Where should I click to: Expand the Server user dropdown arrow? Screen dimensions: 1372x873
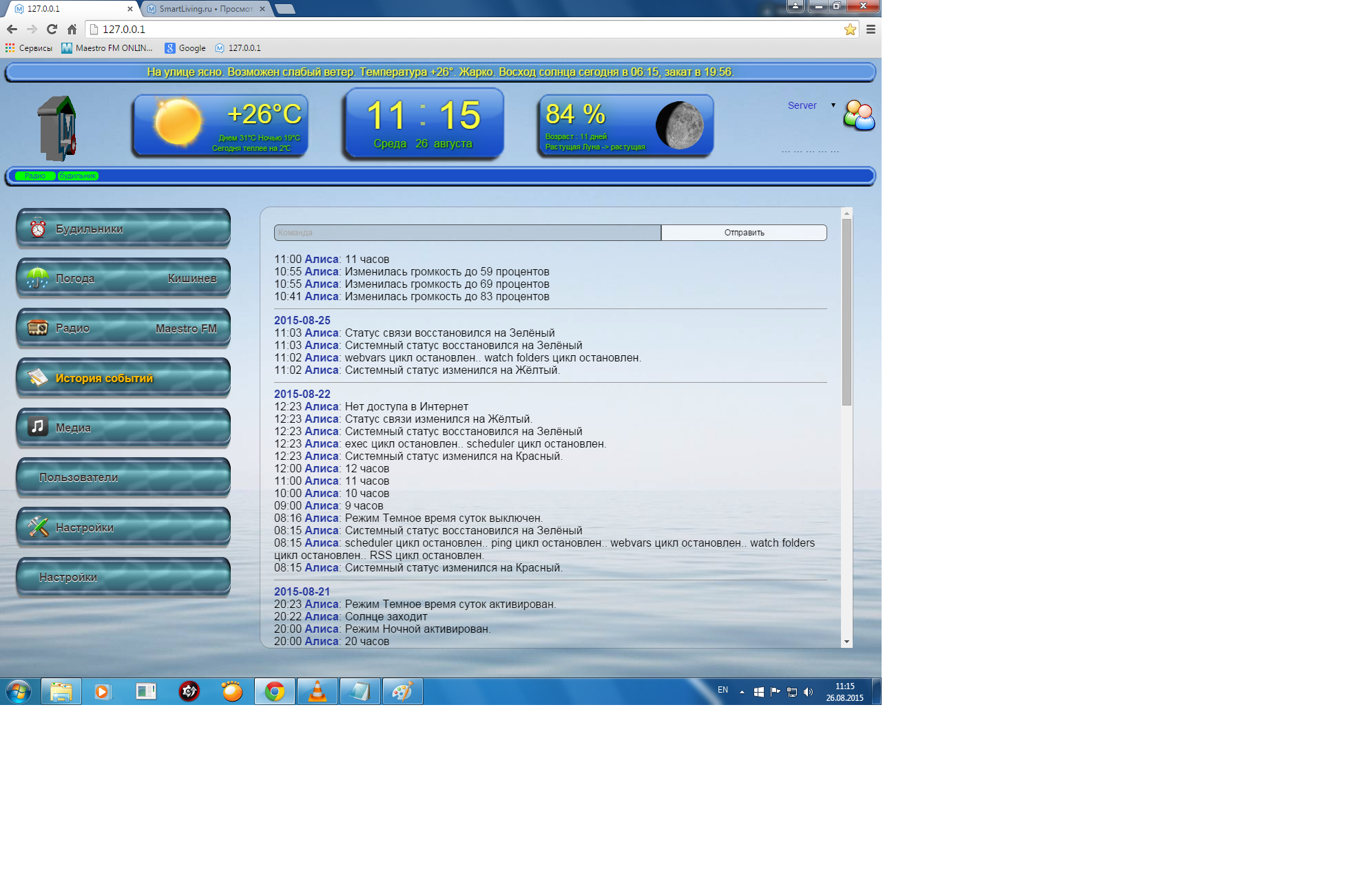point(833,105)
